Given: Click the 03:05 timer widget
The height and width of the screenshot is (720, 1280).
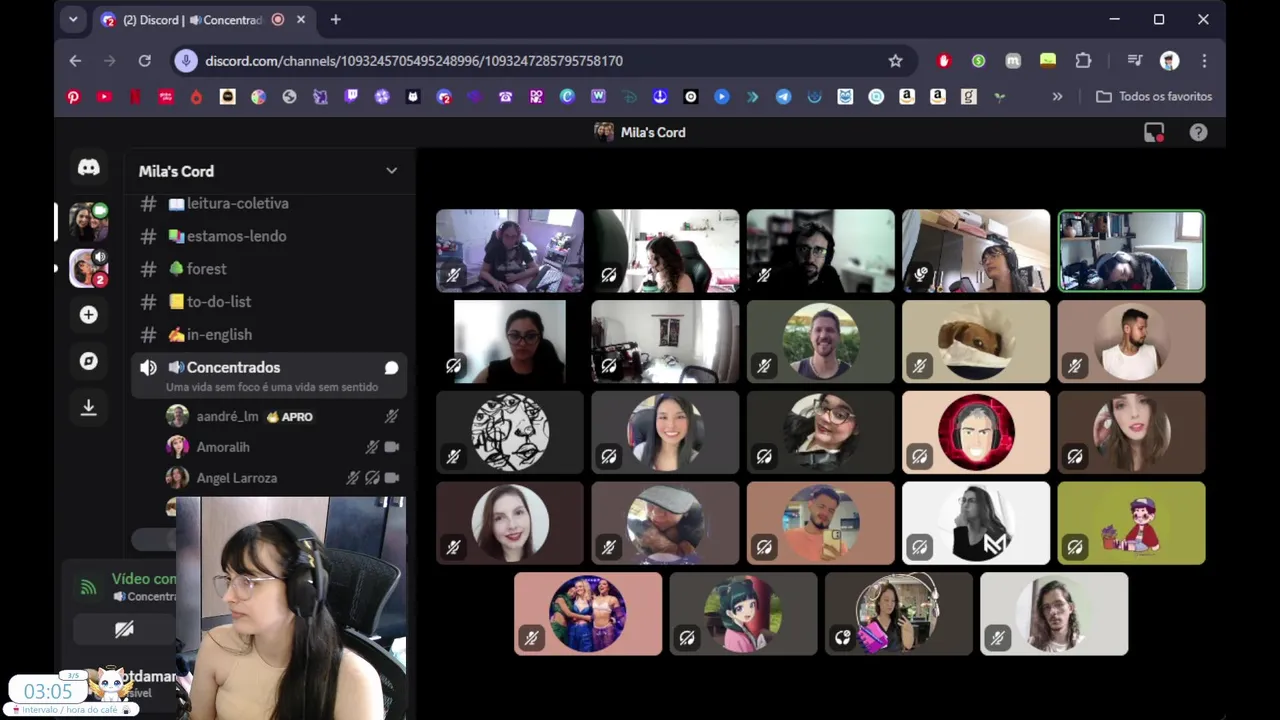Looking at the screenshot, I should pos(49,691).
